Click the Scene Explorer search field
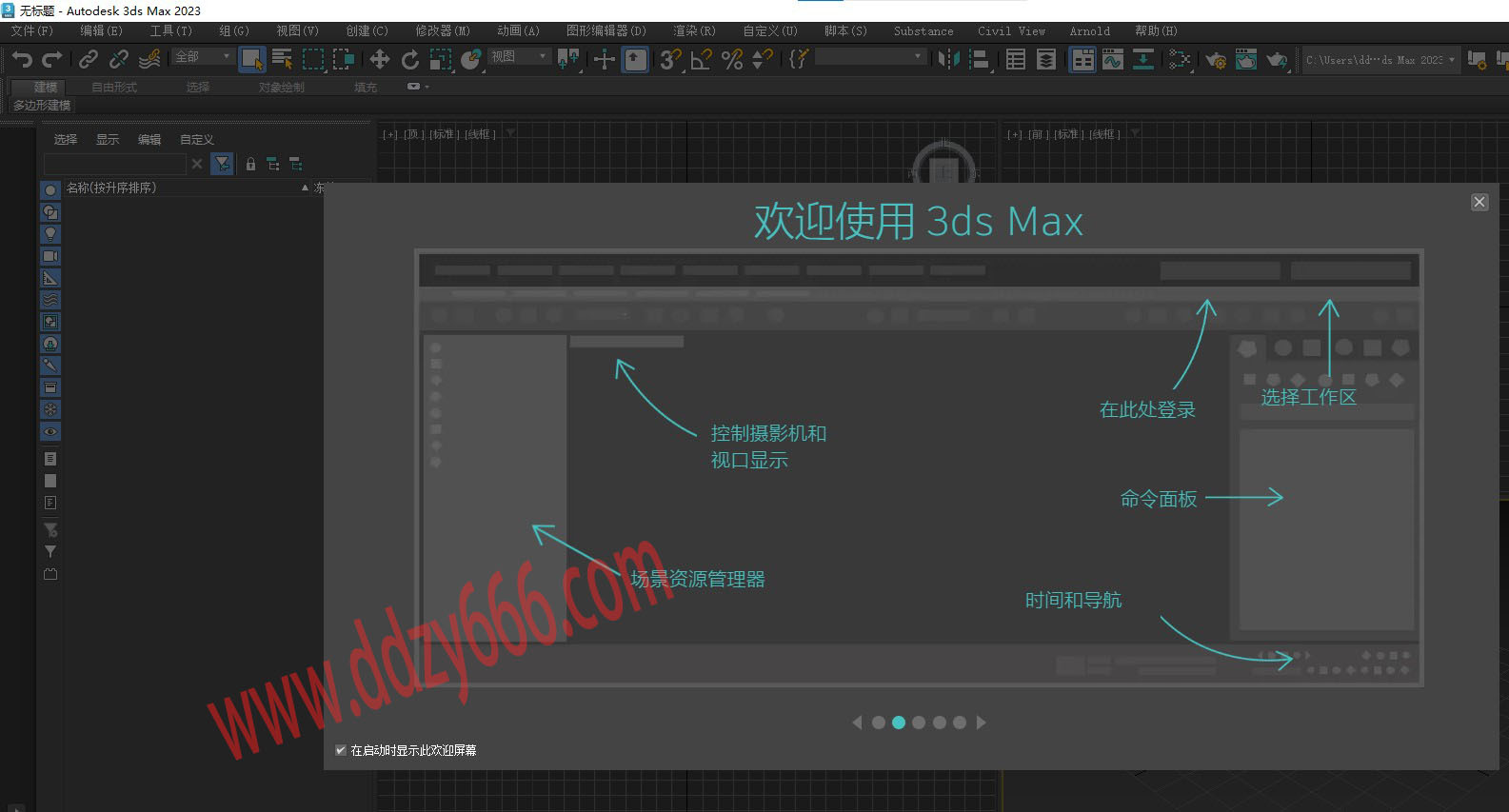The image size is (1509, 812). pos(115,164)
